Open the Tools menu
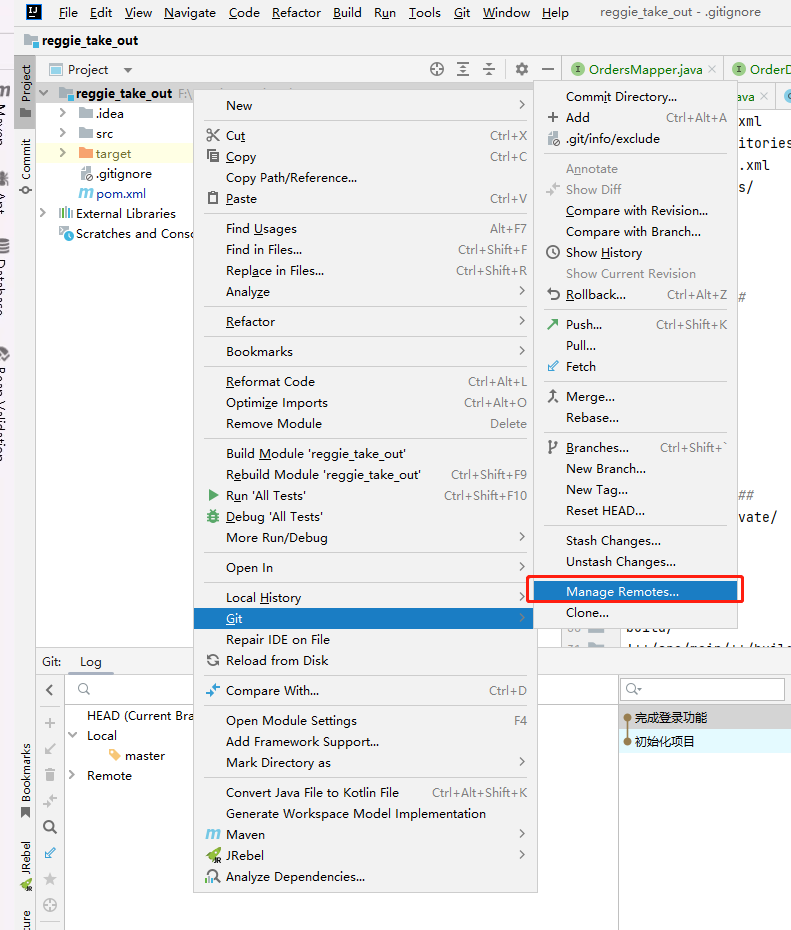791x930 pixels. [x=425, y=12]
